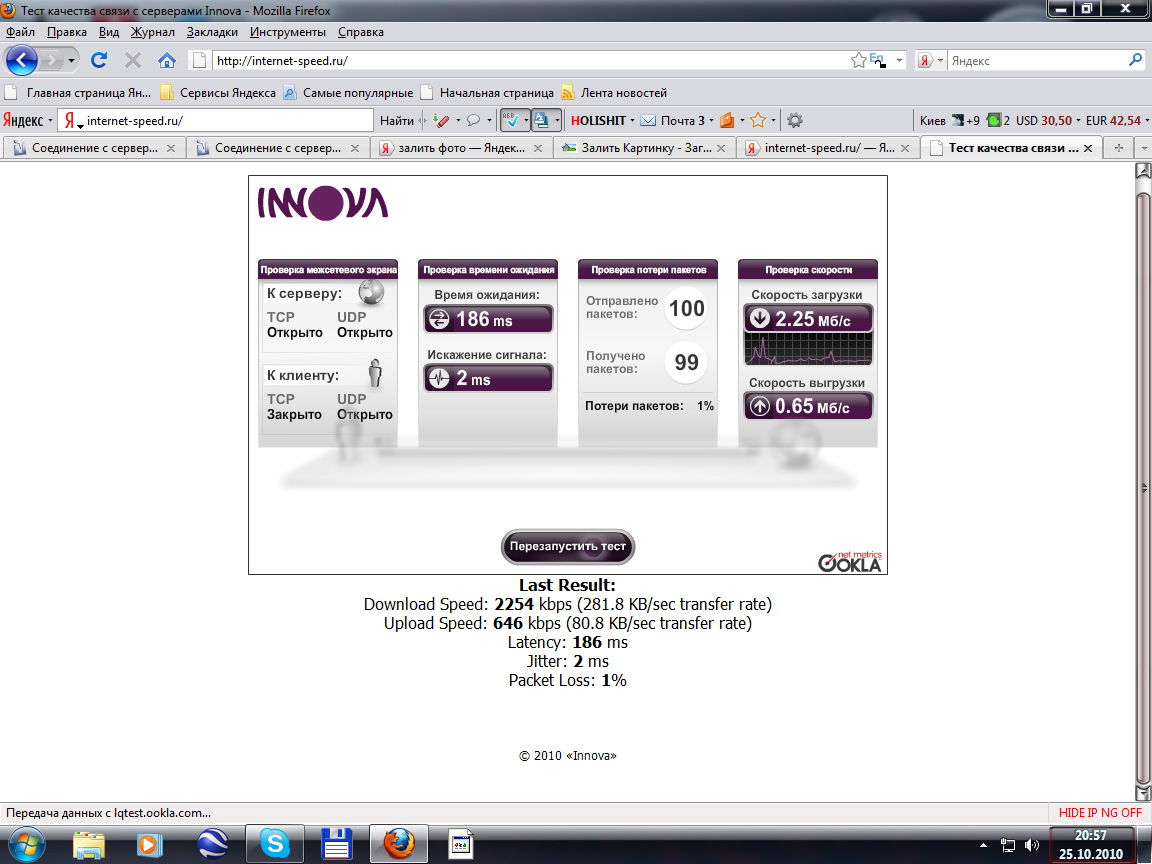The image size is (1152, 864).
Task: Click the Ookla net metrics logo
Action: [x=850, y=562]
